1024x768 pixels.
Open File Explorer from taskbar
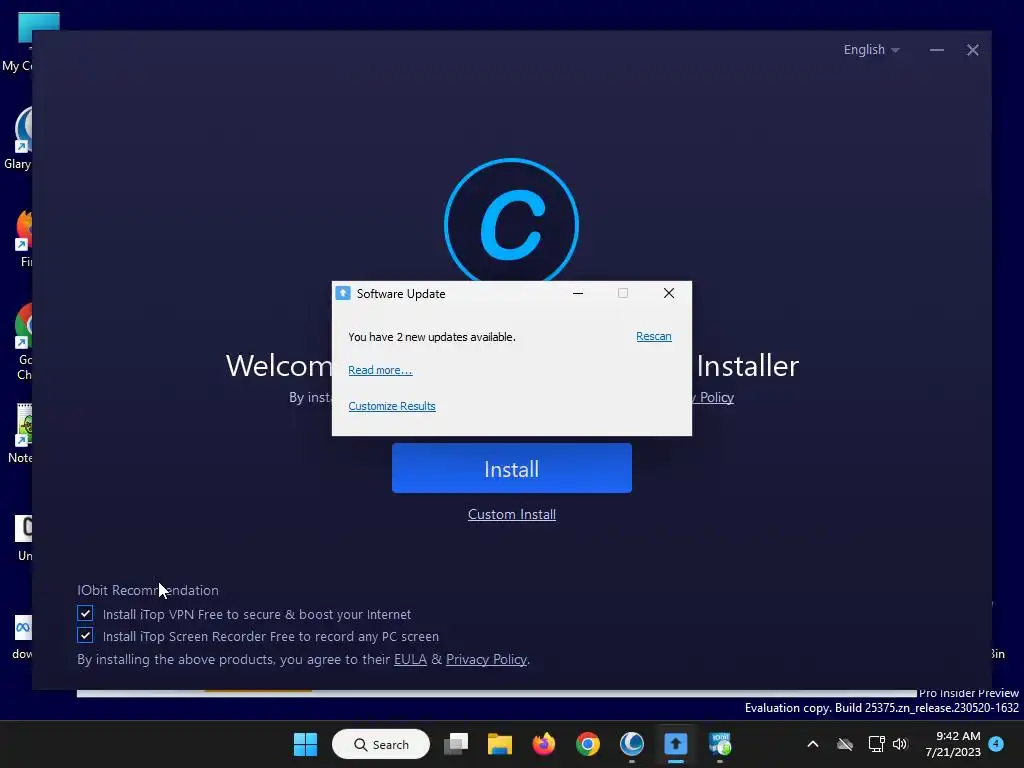(x=500, y=744)
